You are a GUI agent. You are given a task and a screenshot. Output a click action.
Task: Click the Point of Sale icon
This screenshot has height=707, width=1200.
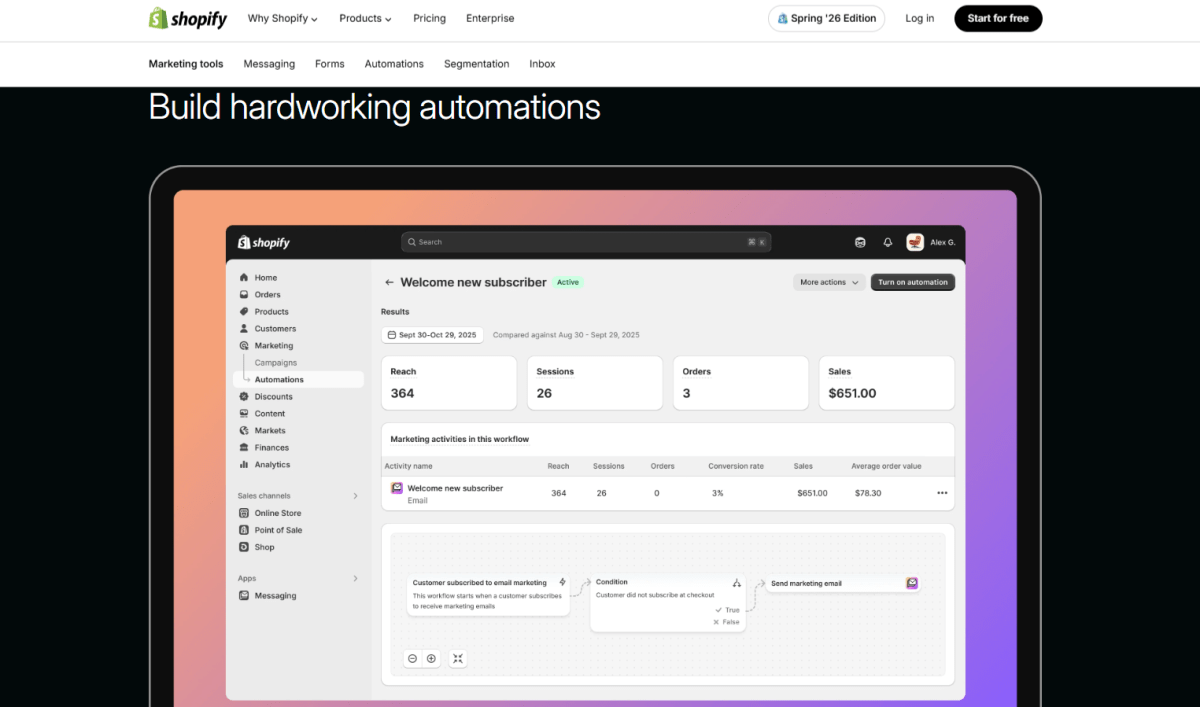coord(244,530)
